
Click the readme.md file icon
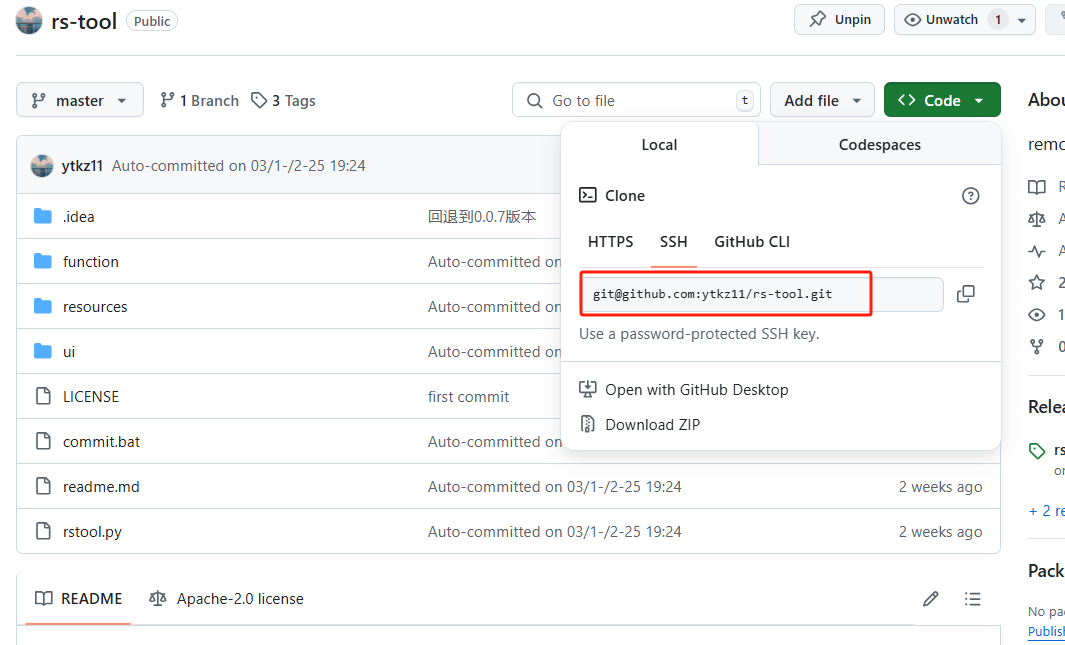(43, 487)
